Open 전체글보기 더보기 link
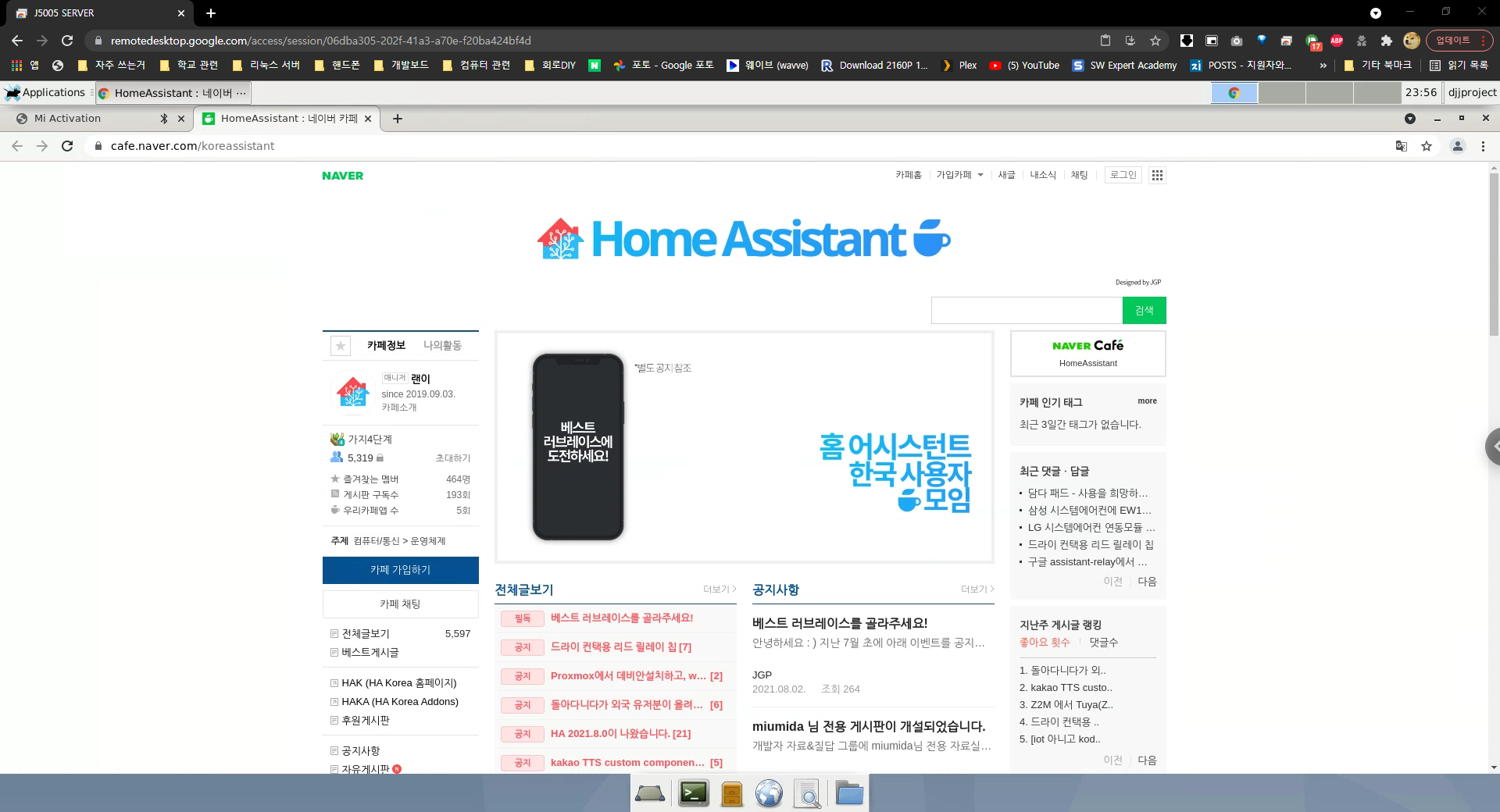This screenshot has height=812, width=1500. pyautogui.click(x=719, y=589)
